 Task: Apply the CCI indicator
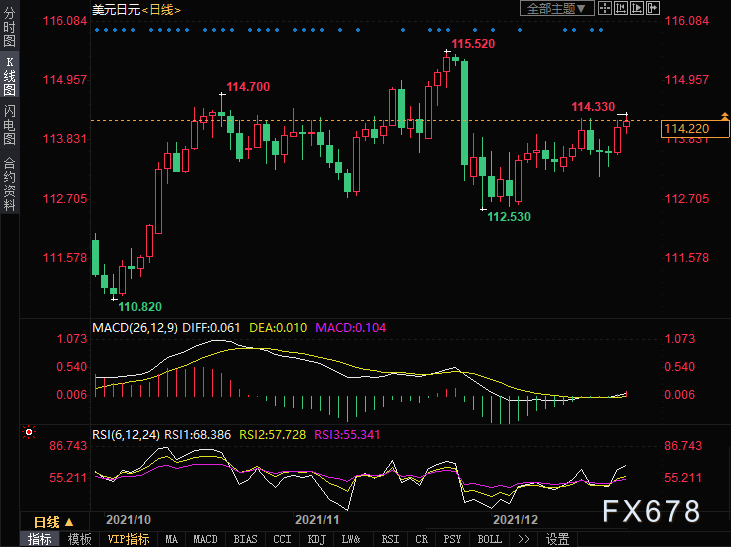282,539
